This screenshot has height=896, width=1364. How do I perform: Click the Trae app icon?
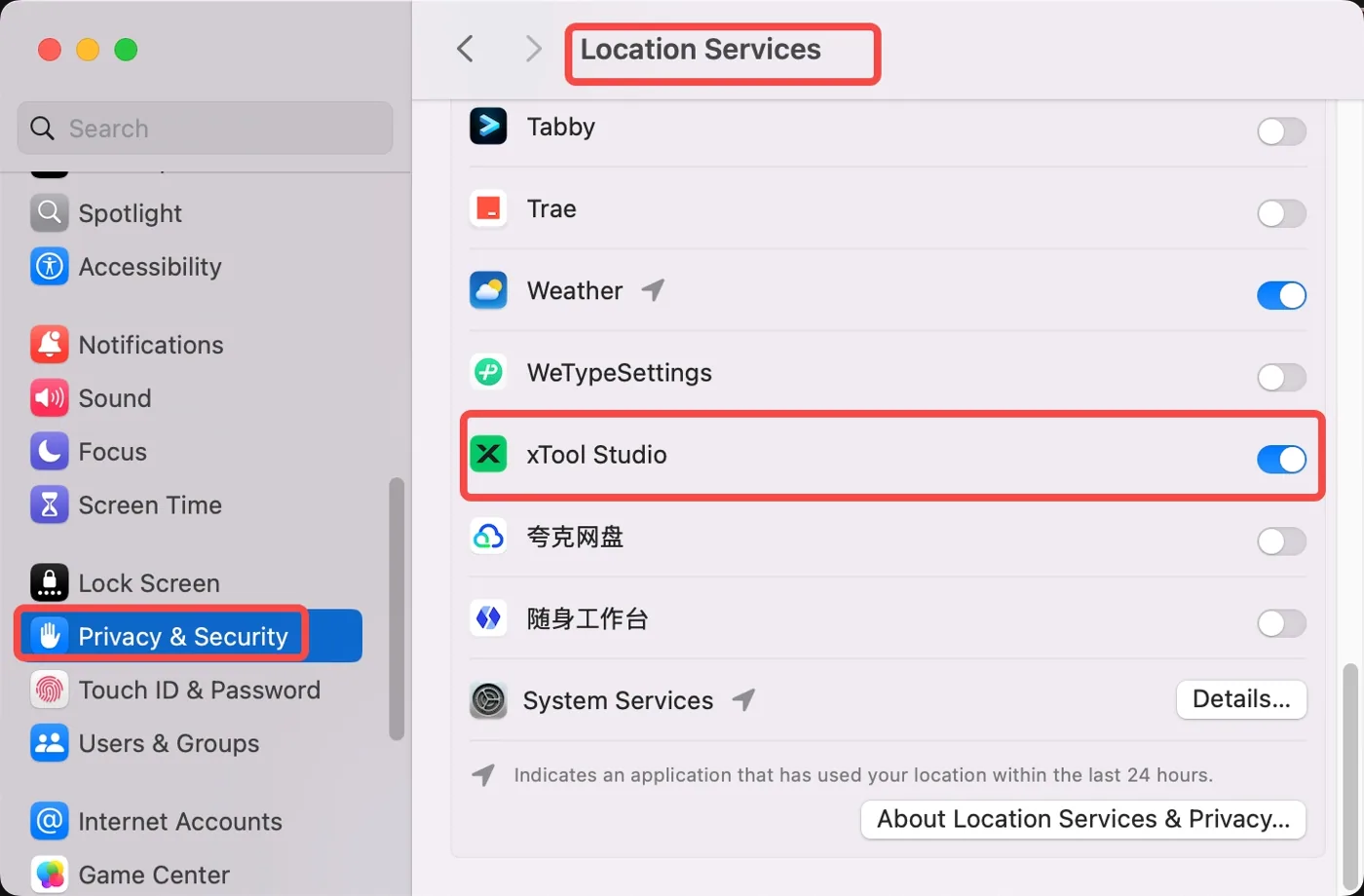click(x=488, y=208)
